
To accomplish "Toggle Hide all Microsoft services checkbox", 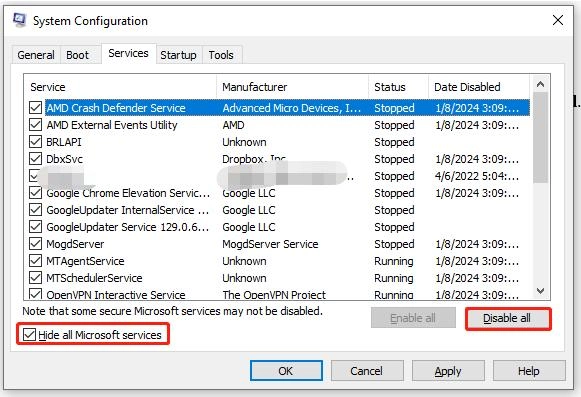I will point(29,335).
